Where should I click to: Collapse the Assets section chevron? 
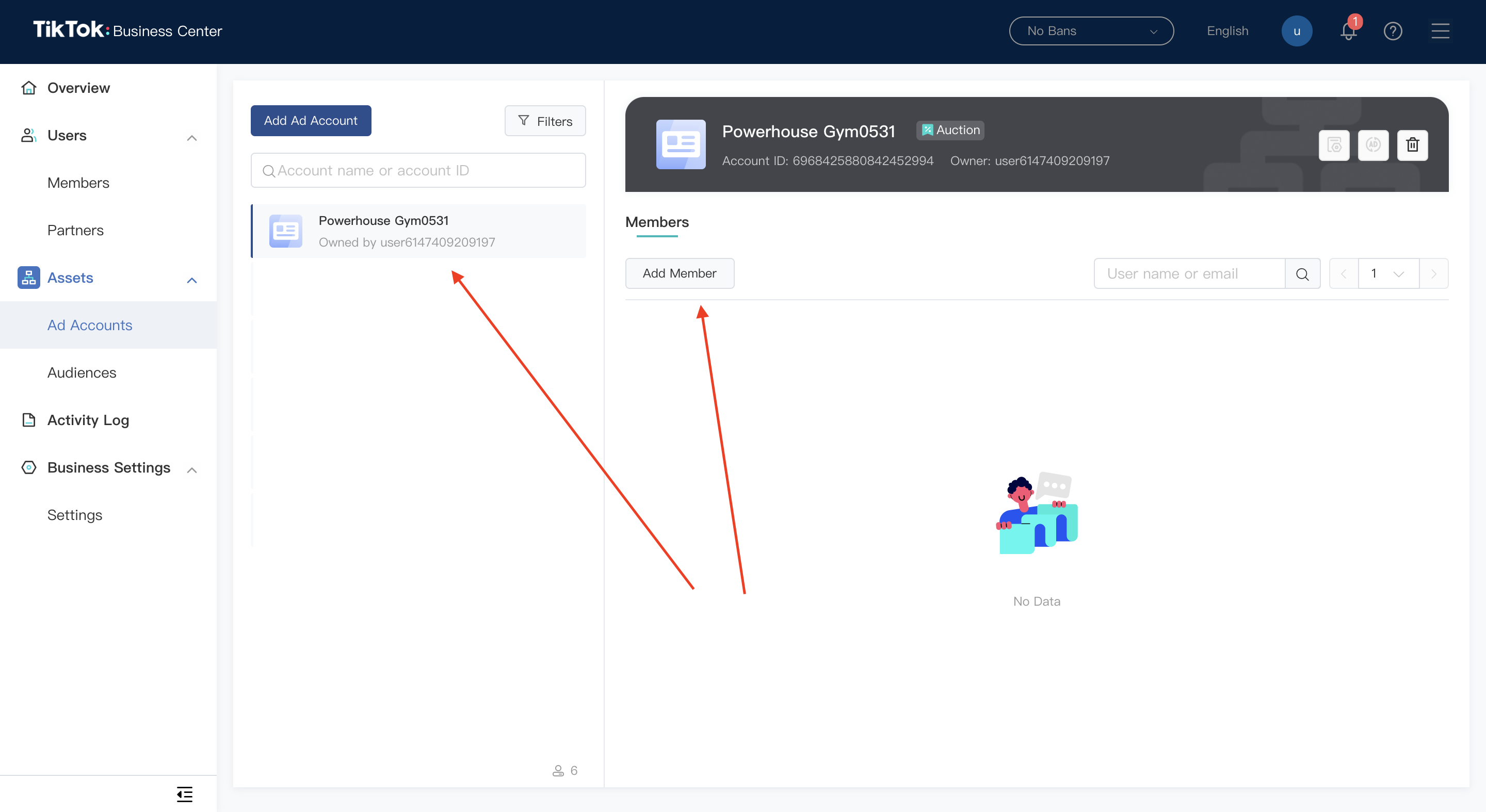(192, 280)
